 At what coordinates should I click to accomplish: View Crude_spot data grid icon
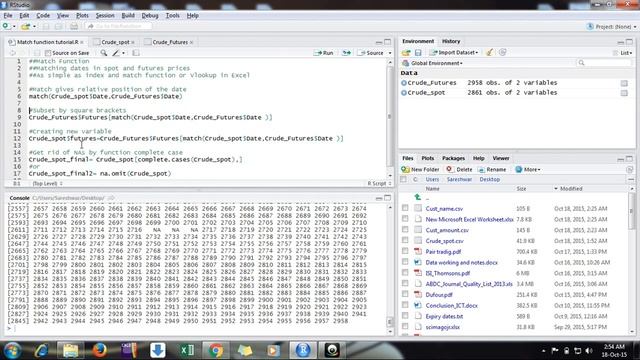624,93
